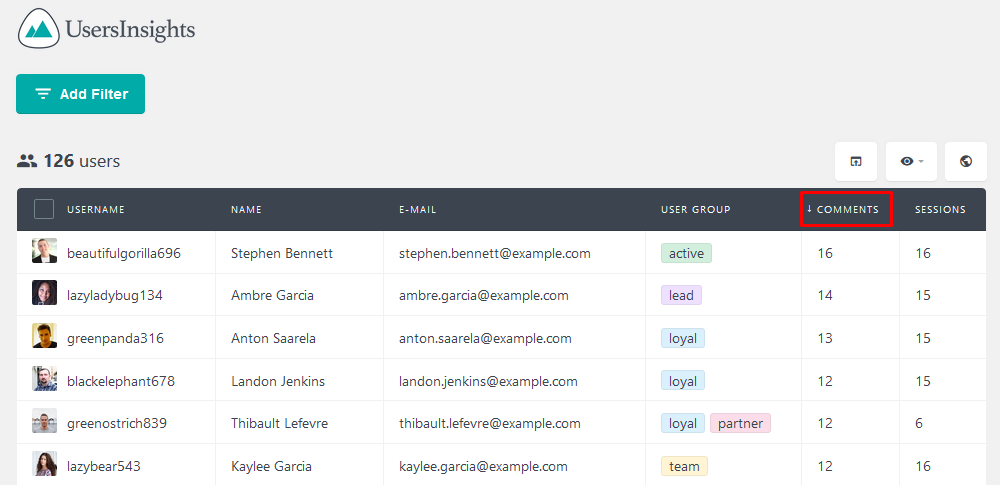
Task: Click the name Anton Saarela
Action: pos(274,338)
